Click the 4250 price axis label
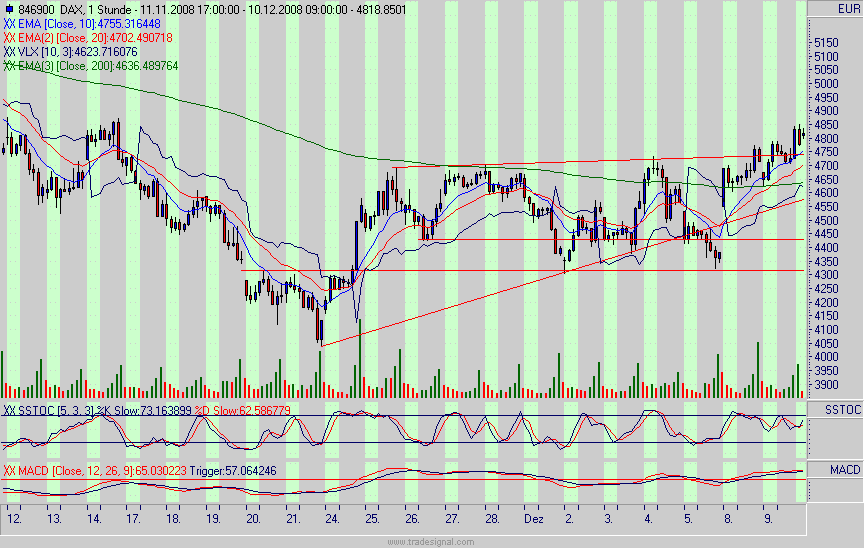Viewport: 864px width, 548px height. click(x=825, y=289)
